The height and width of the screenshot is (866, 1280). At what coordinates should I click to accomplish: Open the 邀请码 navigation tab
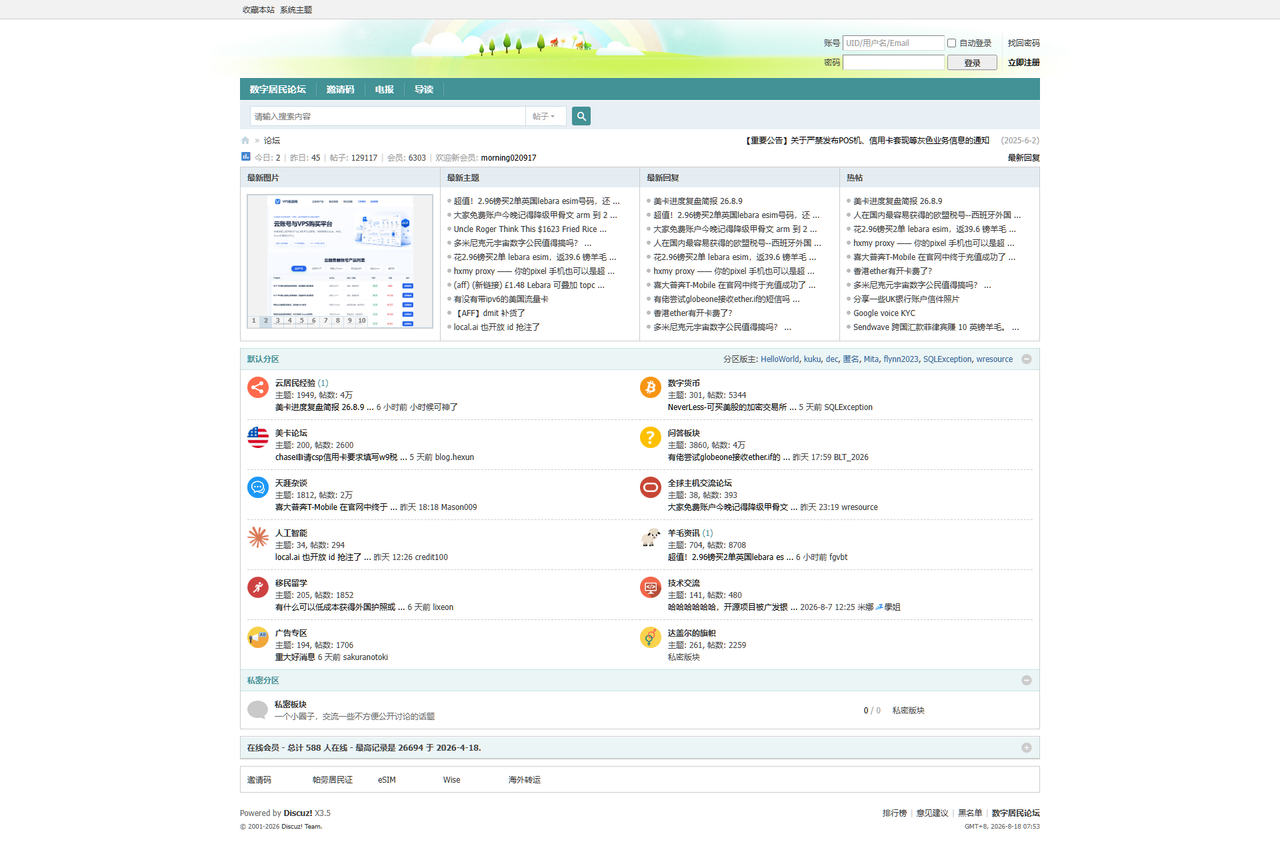[x=340, y=89]
